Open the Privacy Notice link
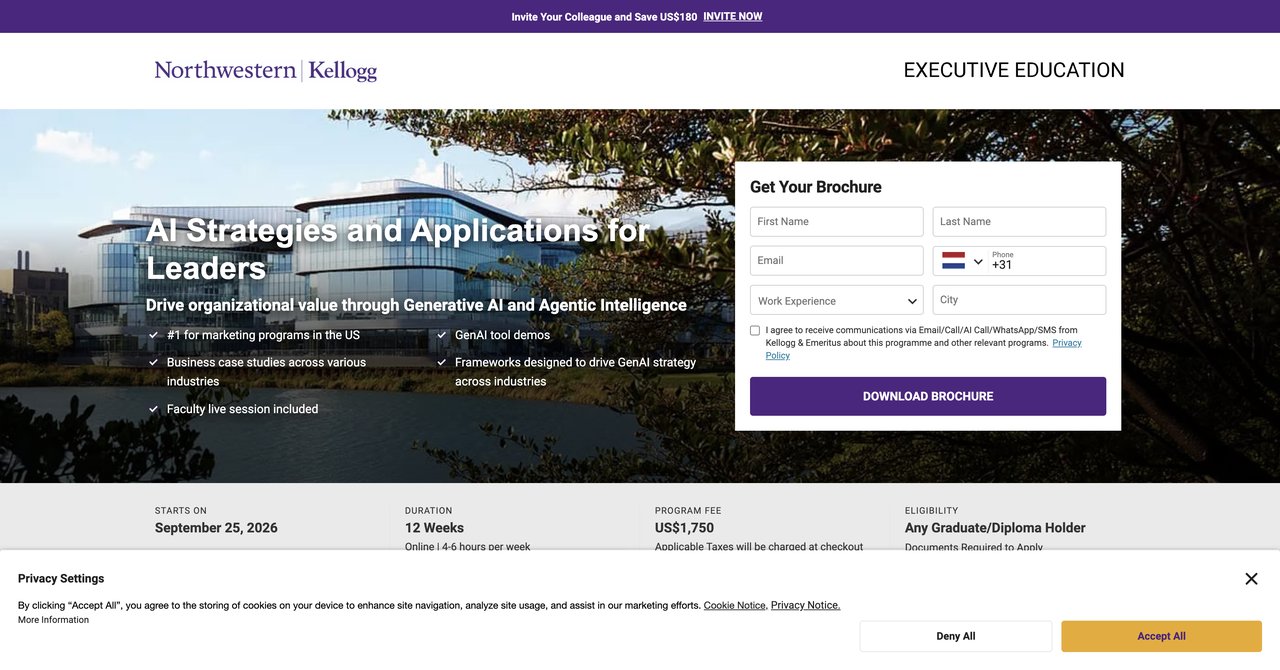This screenshot has height=670, width=1280. 805,605
